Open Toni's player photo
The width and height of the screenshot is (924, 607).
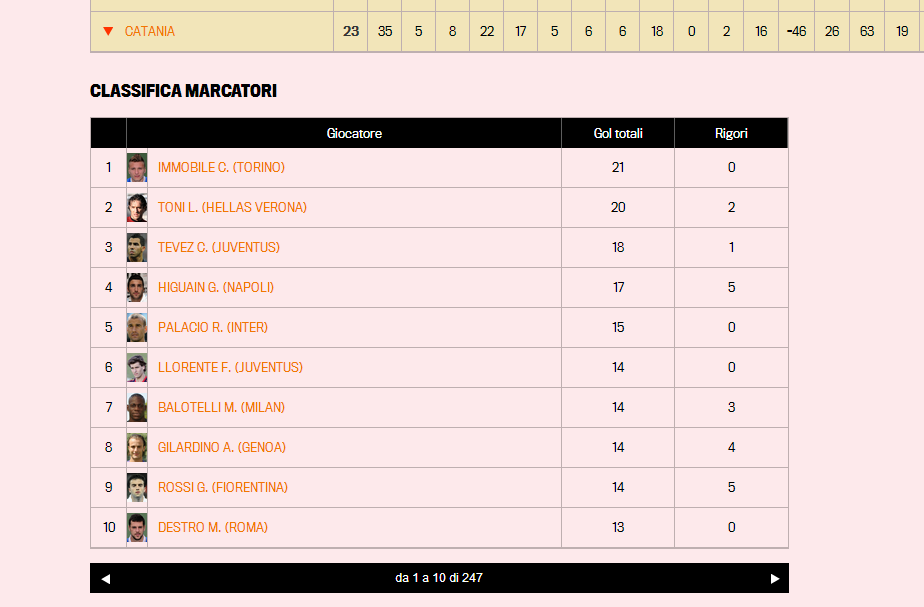tap(137, 208)
